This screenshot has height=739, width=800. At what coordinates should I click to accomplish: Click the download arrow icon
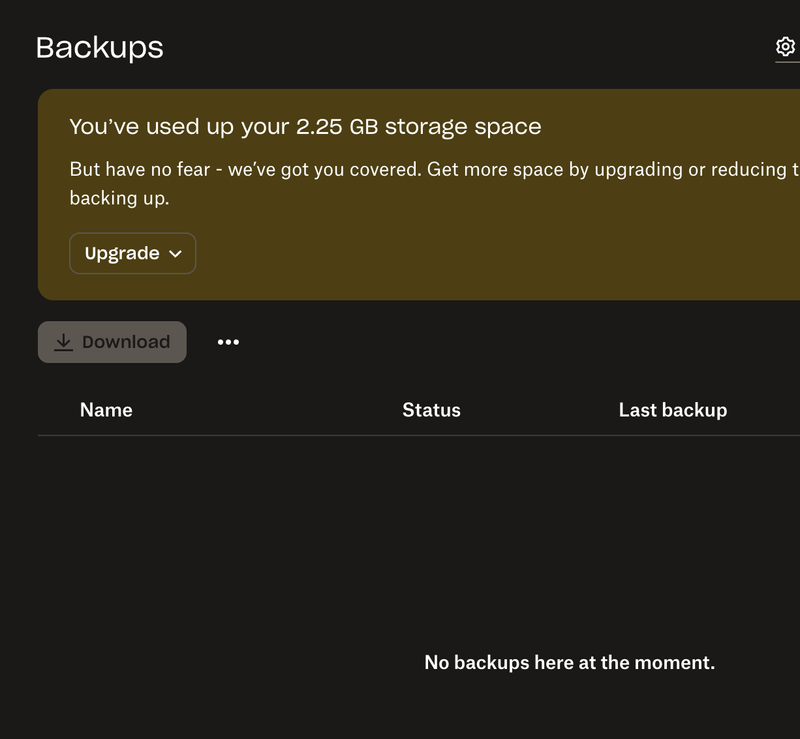pos(63,342)
